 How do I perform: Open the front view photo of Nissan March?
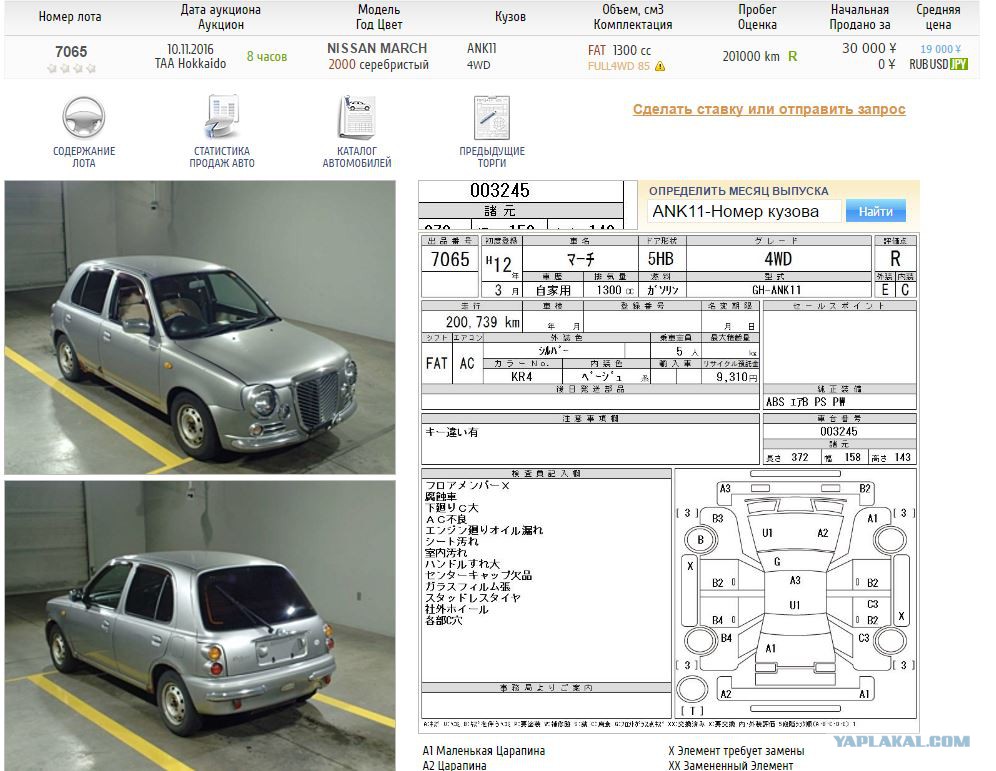pyautogui.click(x=199, y=327)
